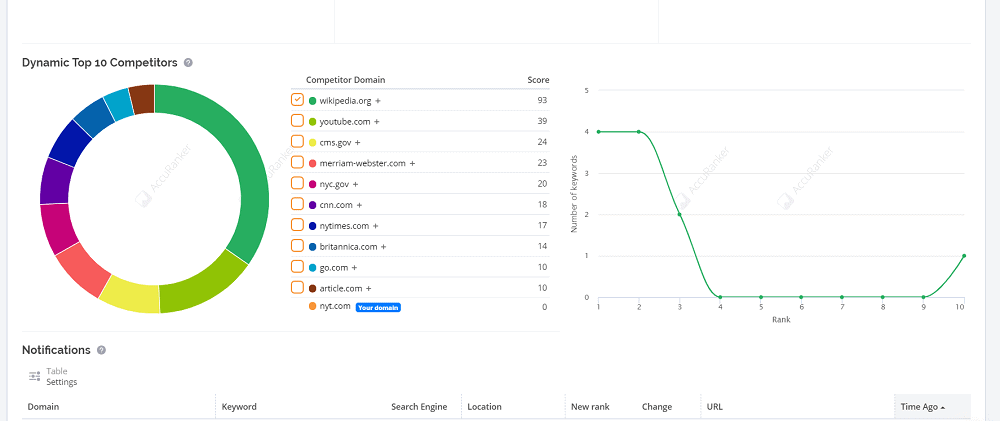Click youtube.com score value 39
This screenshot has height=421, width=1000.
coord(542,121)
